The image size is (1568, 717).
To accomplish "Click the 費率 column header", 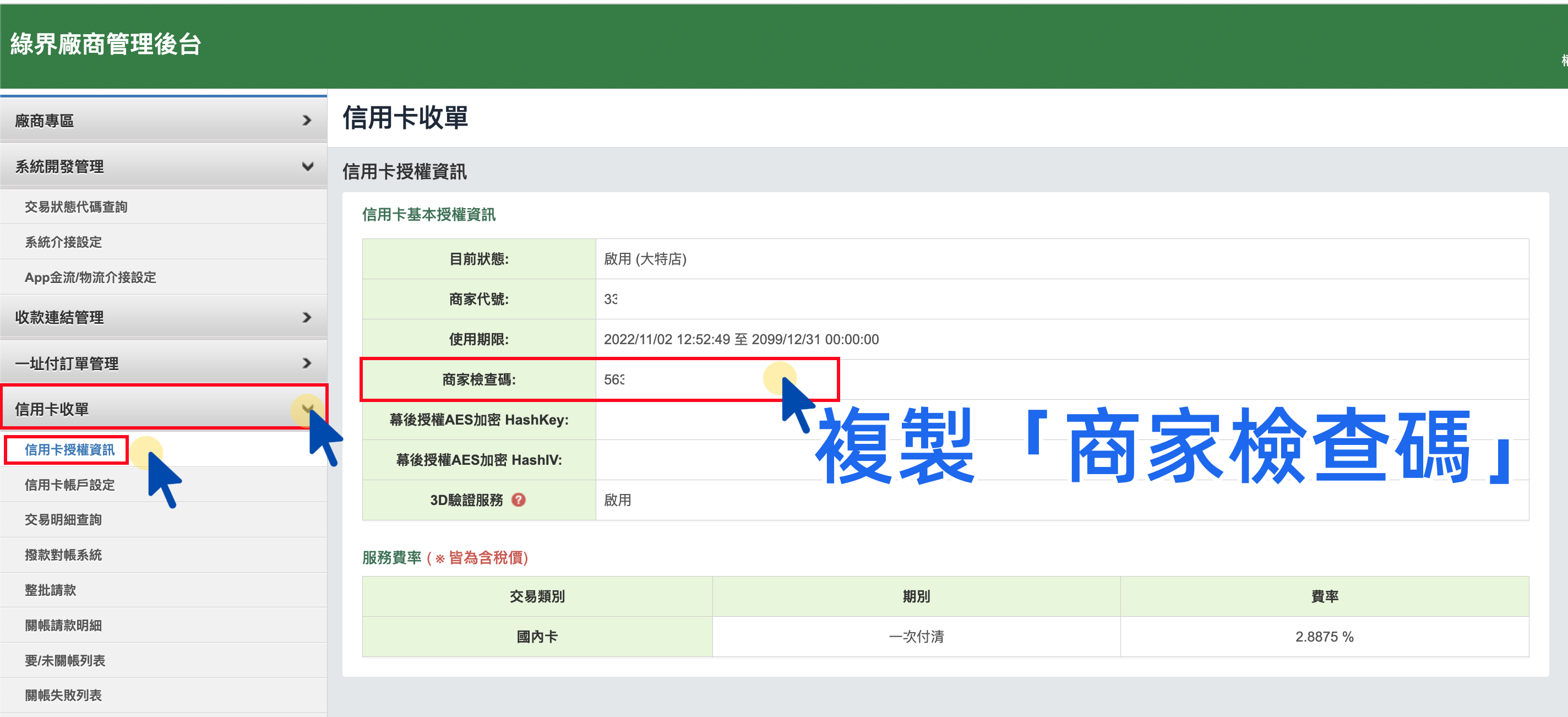I will (x=1325, y=596).
